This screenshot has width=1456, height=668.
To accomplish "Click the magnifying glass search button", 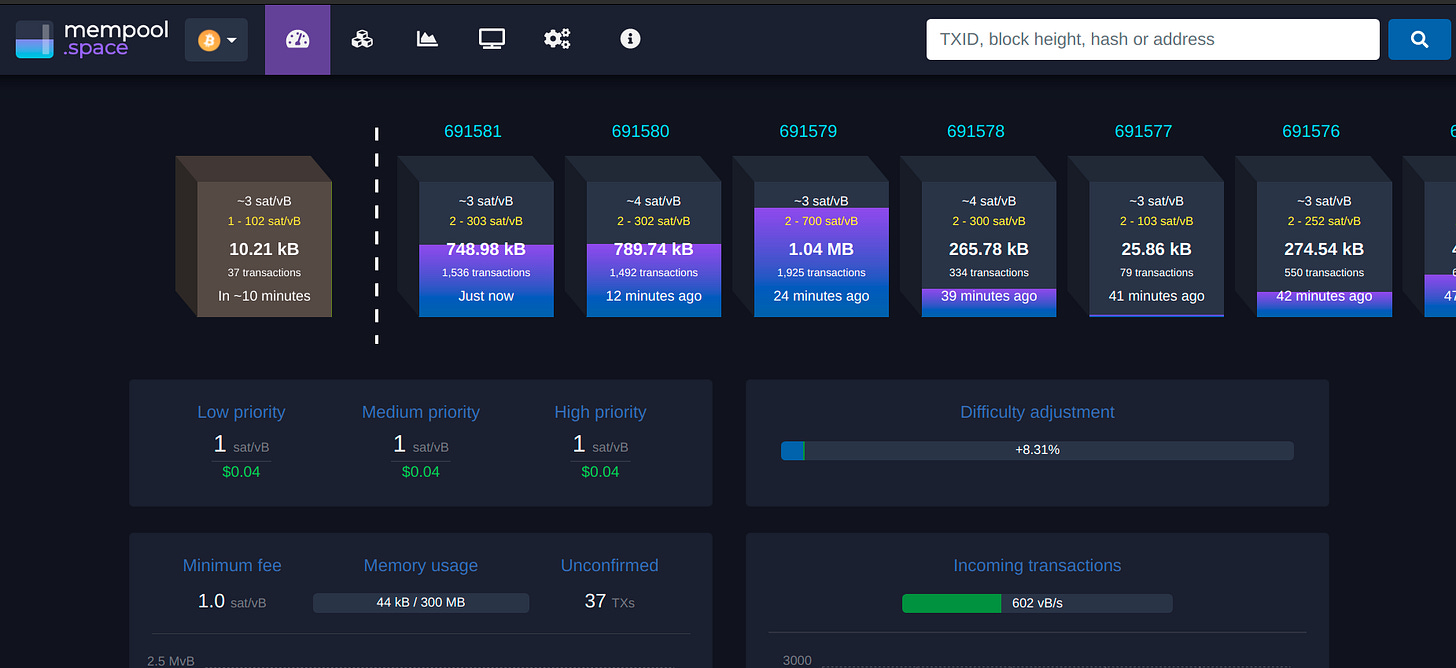I will (x=1419, y=39).
